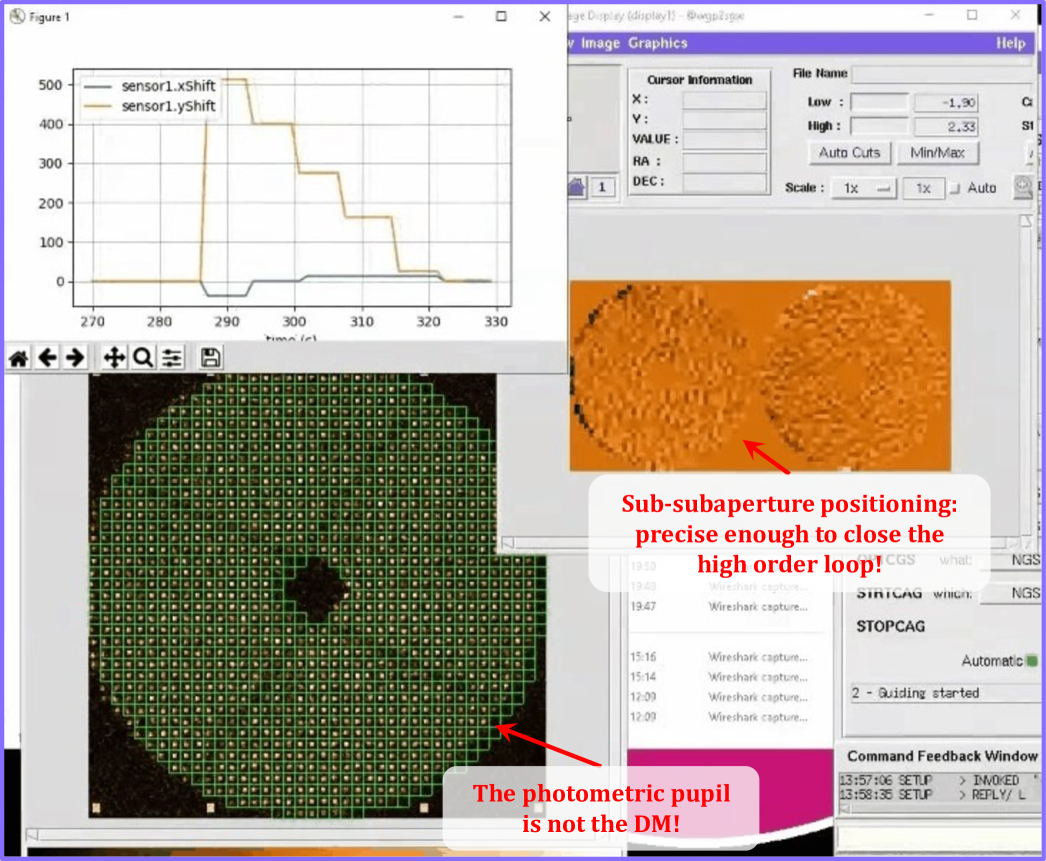Go forward to the next plot view
1046x861 pixels.
pyautogui.click(x=74, y=357)
